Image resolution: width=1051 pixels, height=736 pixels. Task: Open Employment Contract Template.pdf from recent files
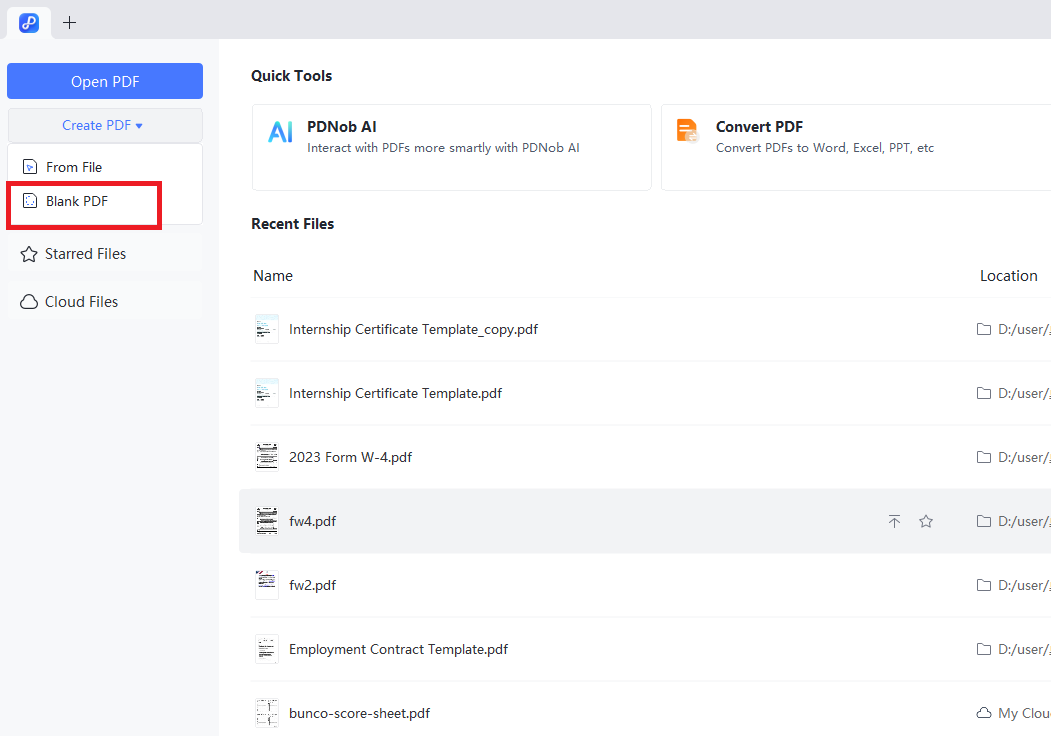[398, 649]
